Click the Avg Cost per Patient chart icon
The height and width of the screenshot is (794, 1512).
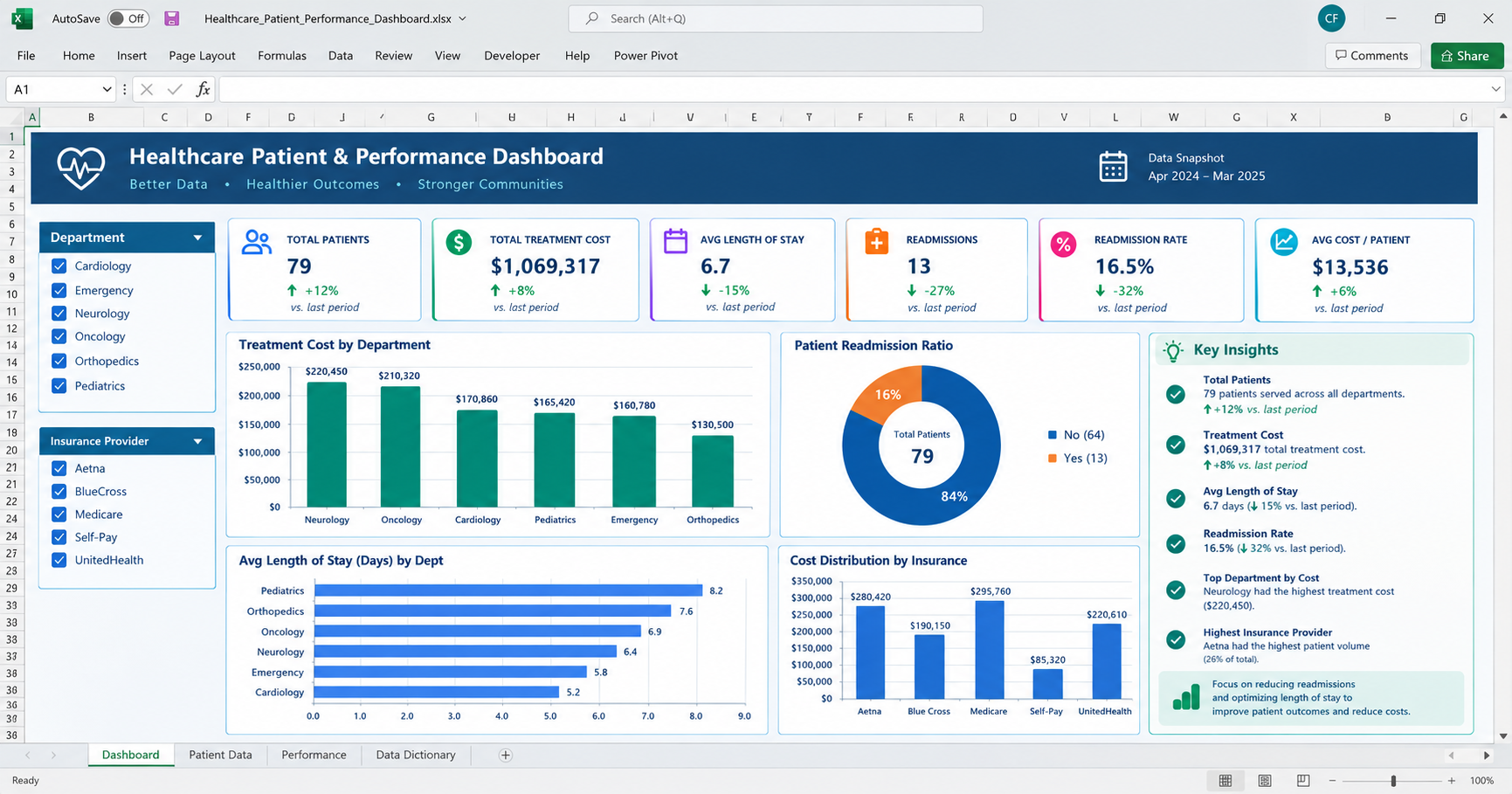[1283, 242]
